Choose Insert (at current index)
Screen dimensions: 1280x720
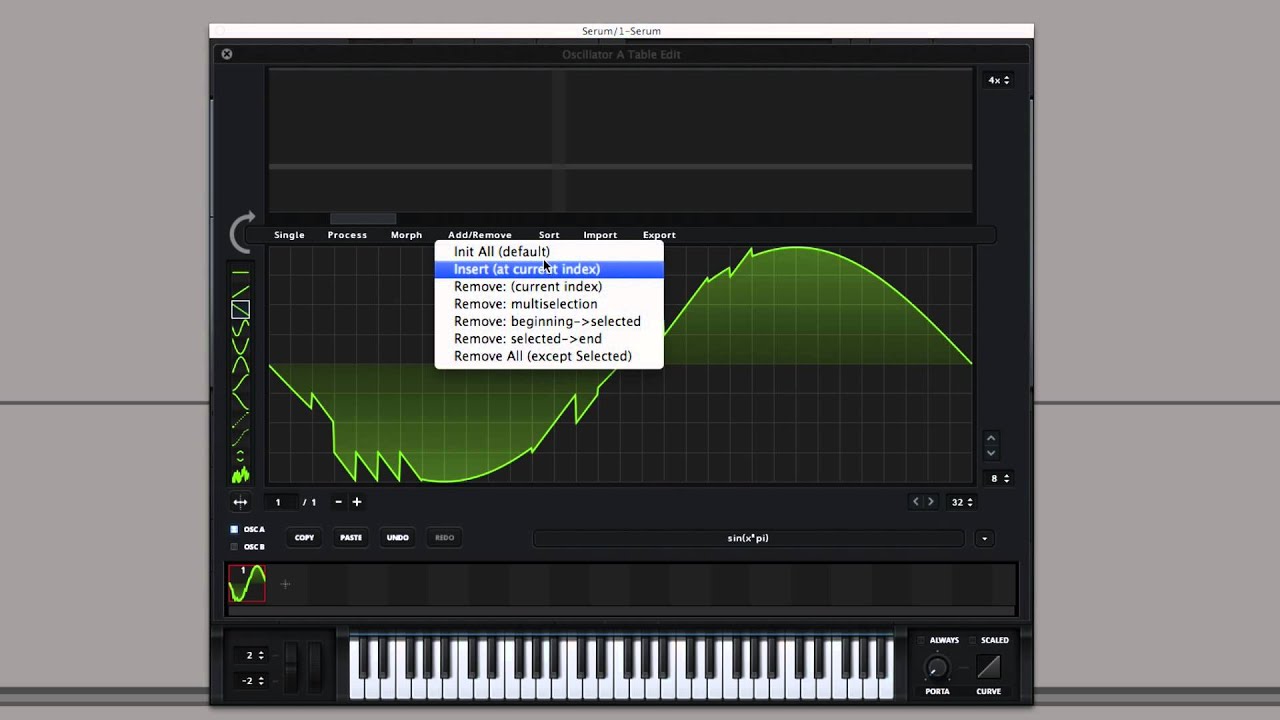coord(549,269)
